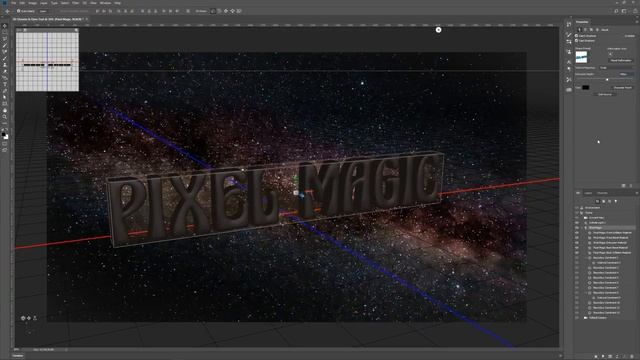Filter 3D panel by Materials
The image size is (640, 360).
click(x=610, y=201)
